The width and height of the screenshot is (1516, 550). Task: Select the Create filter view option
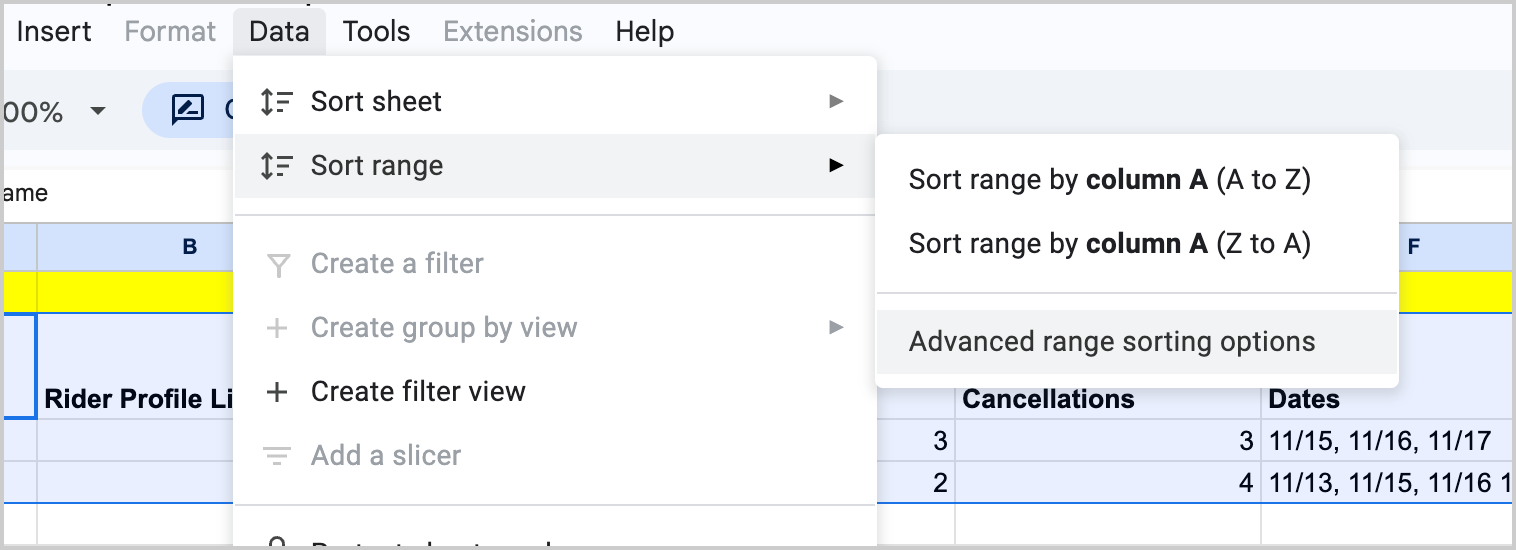418,392
